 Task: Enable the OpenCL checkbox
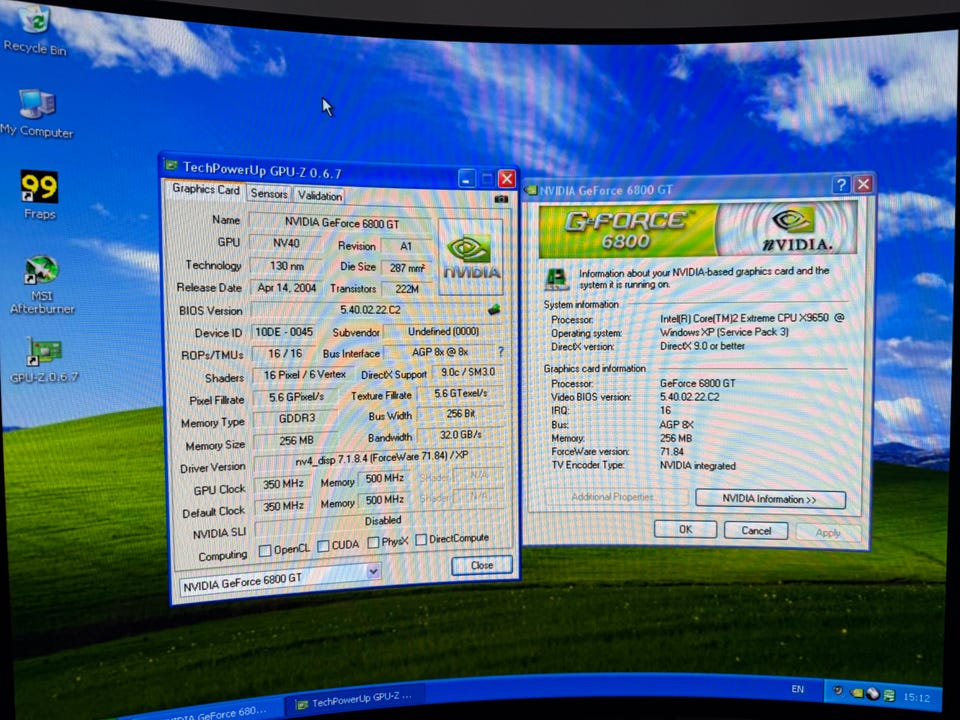pos(264,550)
